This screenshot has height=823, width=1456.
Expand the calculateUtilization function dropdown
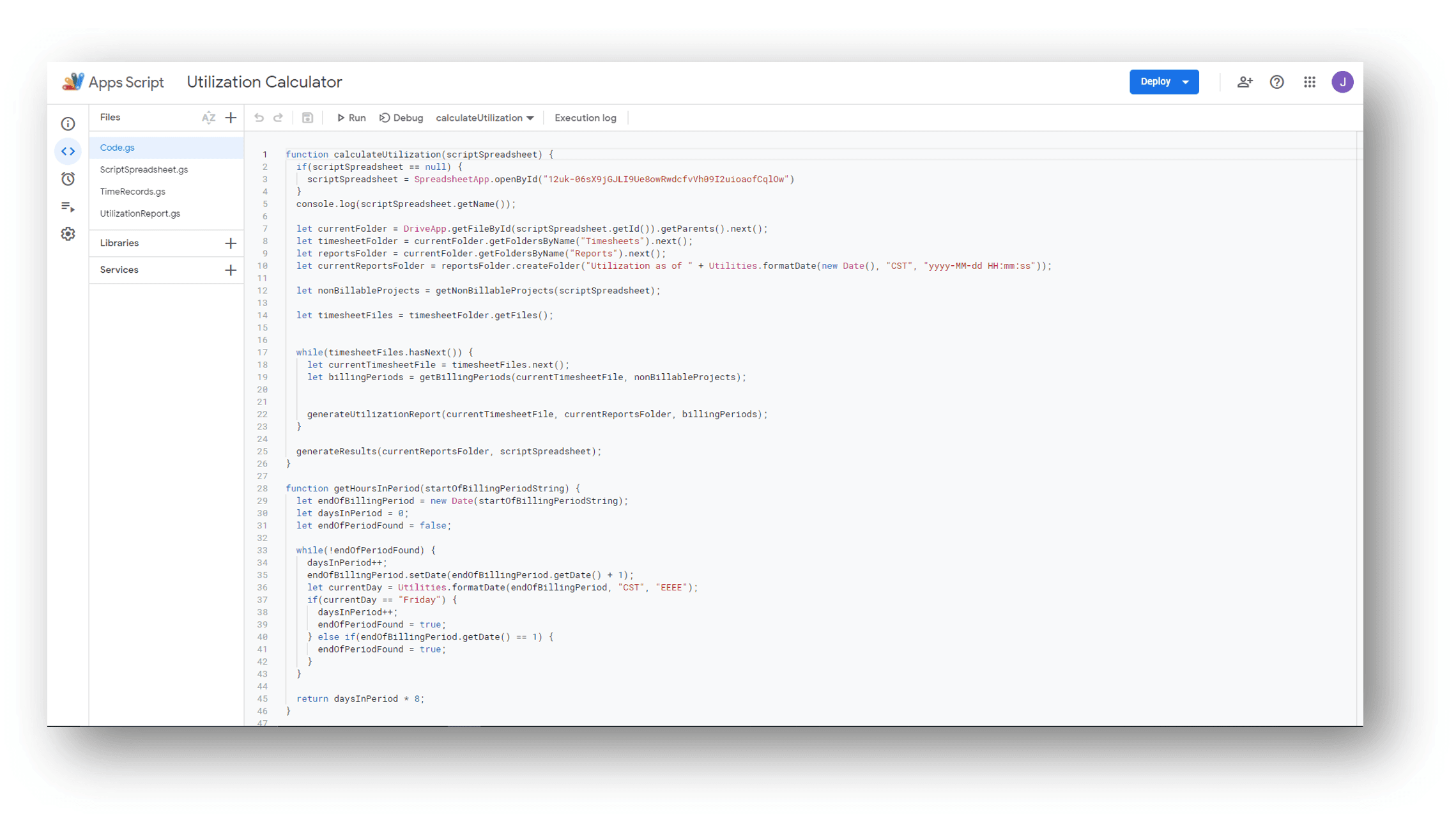(x=485, y=118)
